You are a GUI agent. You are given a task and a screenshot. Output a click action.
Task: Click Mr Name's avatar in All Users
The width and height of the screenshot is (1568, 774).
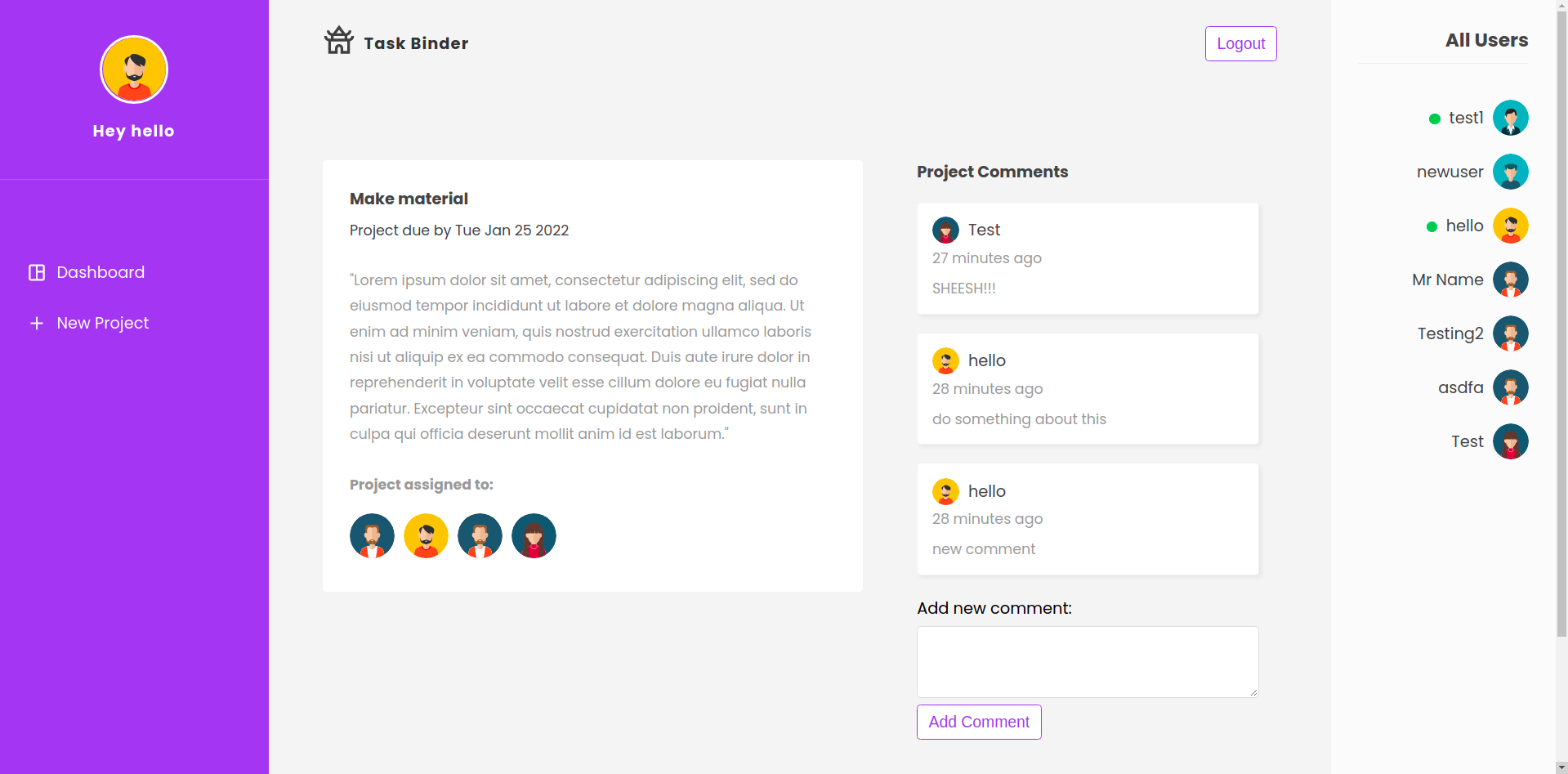1511,280
